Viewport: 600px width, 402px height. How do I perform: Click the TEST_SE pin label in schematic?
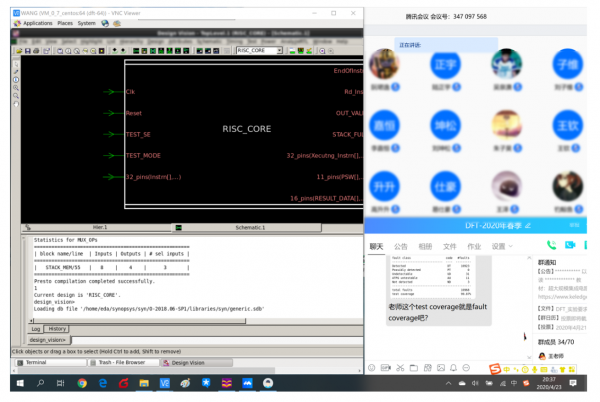pos(138,135)
